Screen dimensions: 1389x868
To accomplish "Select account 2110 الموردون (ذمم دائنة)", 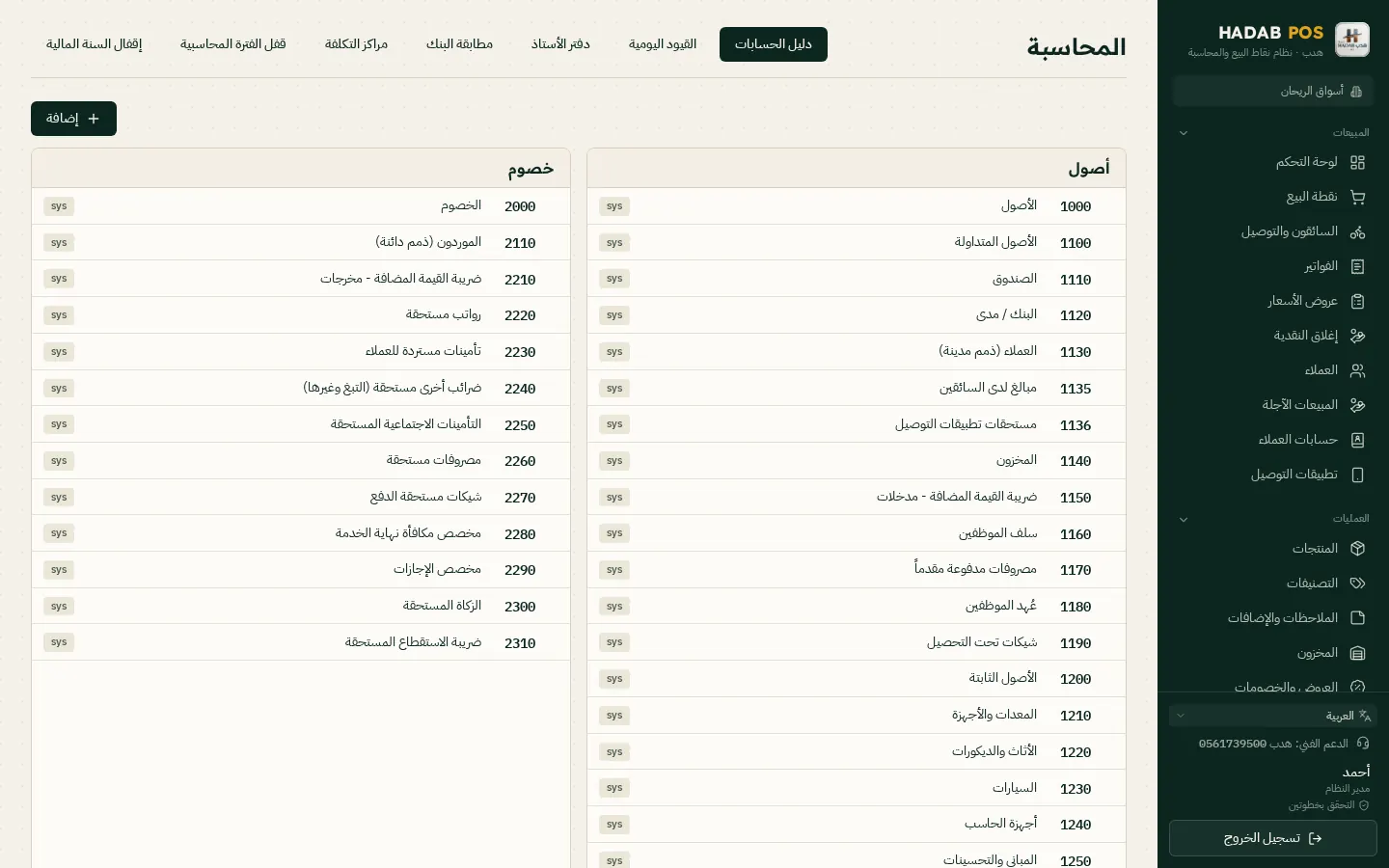I will click(301, 242).
